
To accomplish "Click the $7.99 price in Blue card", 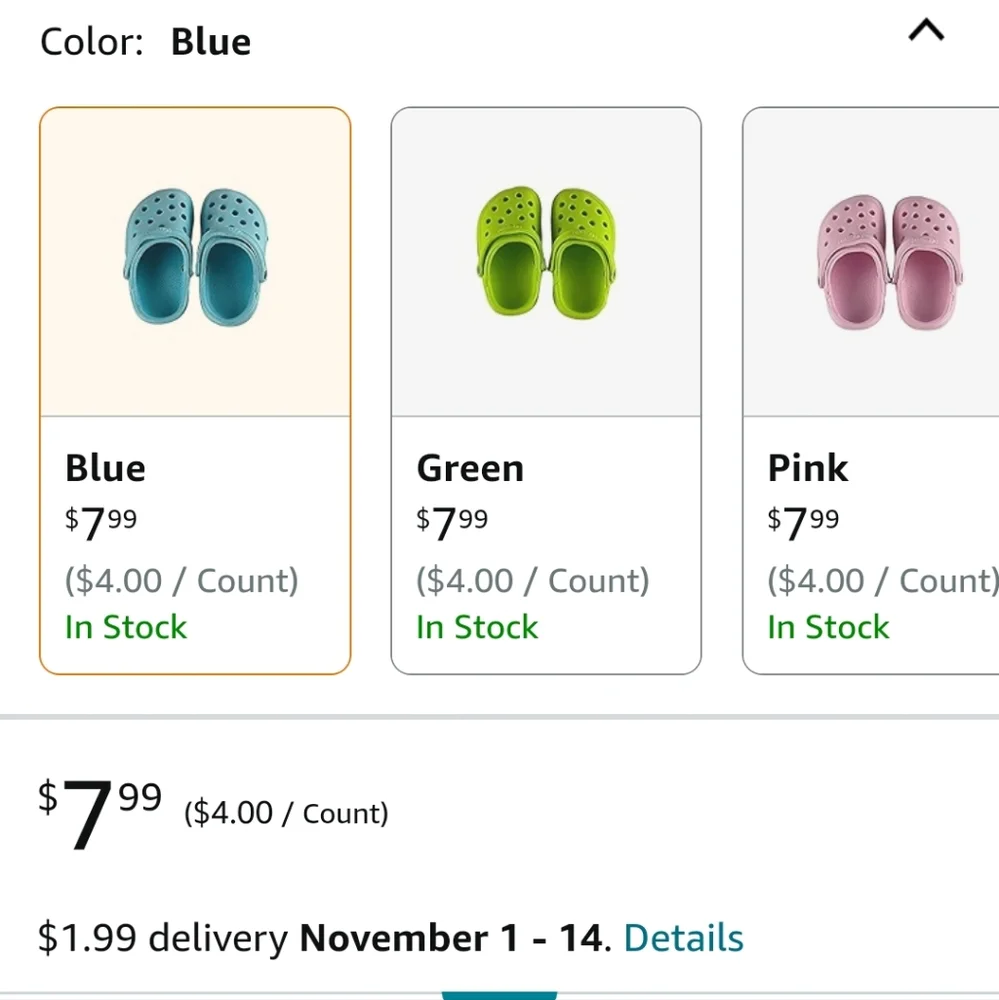I will tap(101, 522).
